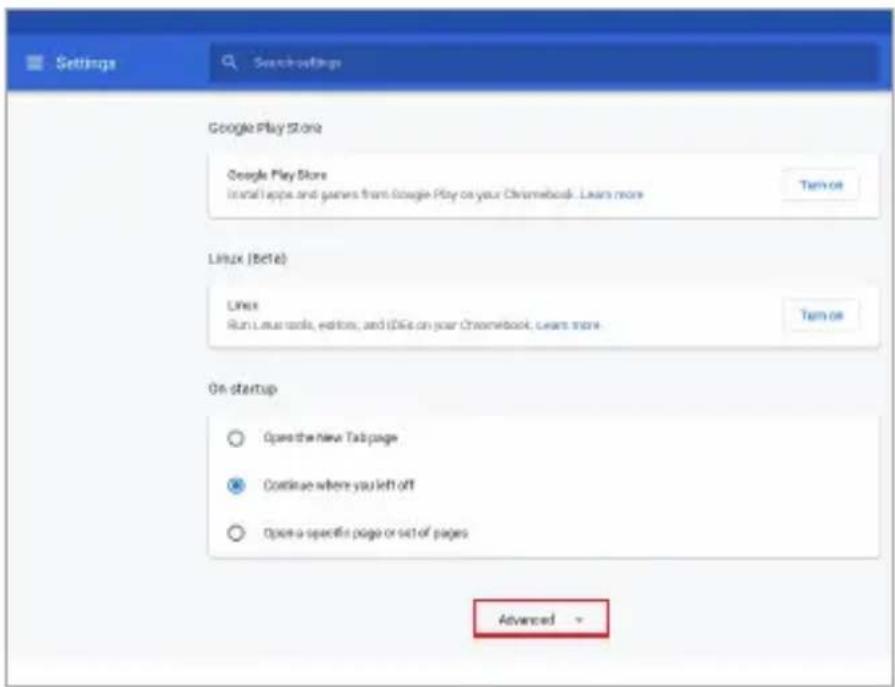
Task: Open Learn more link for Google Play Store
Action: coord(612,195)
